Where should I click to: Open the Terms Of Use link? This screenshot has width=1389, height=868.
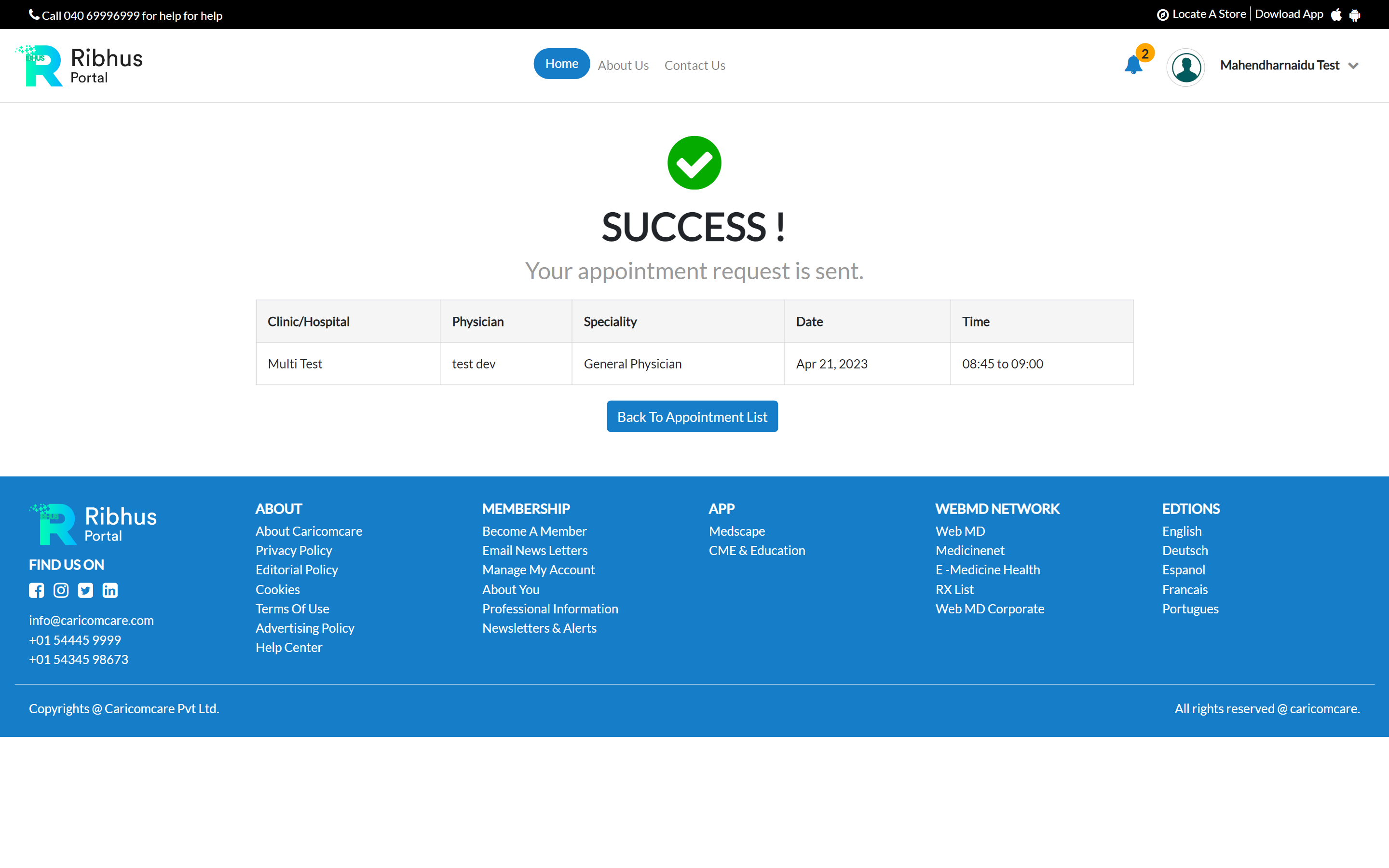tap(292, 609)
